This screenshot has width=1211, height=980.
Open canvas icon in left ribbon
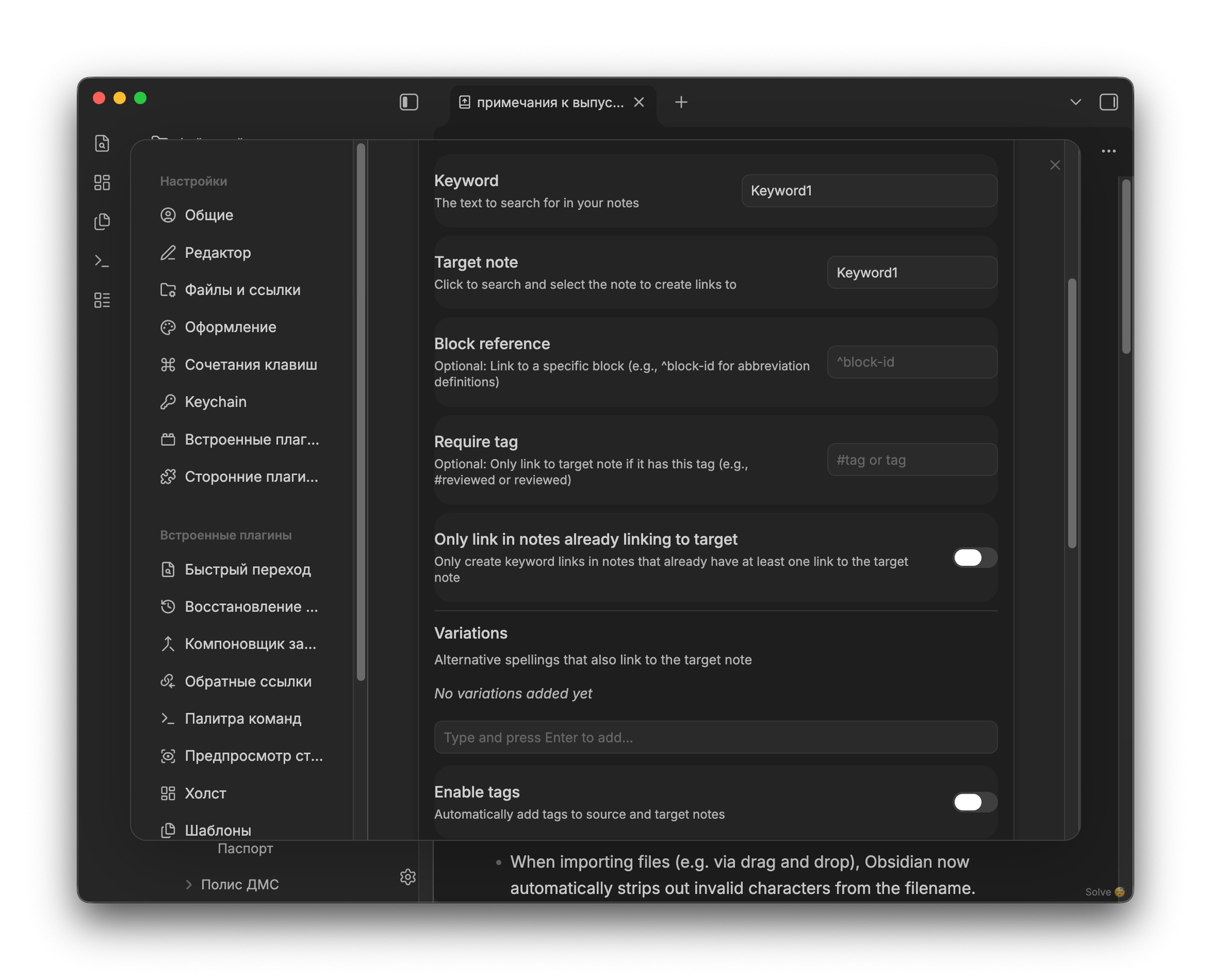click(102, 182)
